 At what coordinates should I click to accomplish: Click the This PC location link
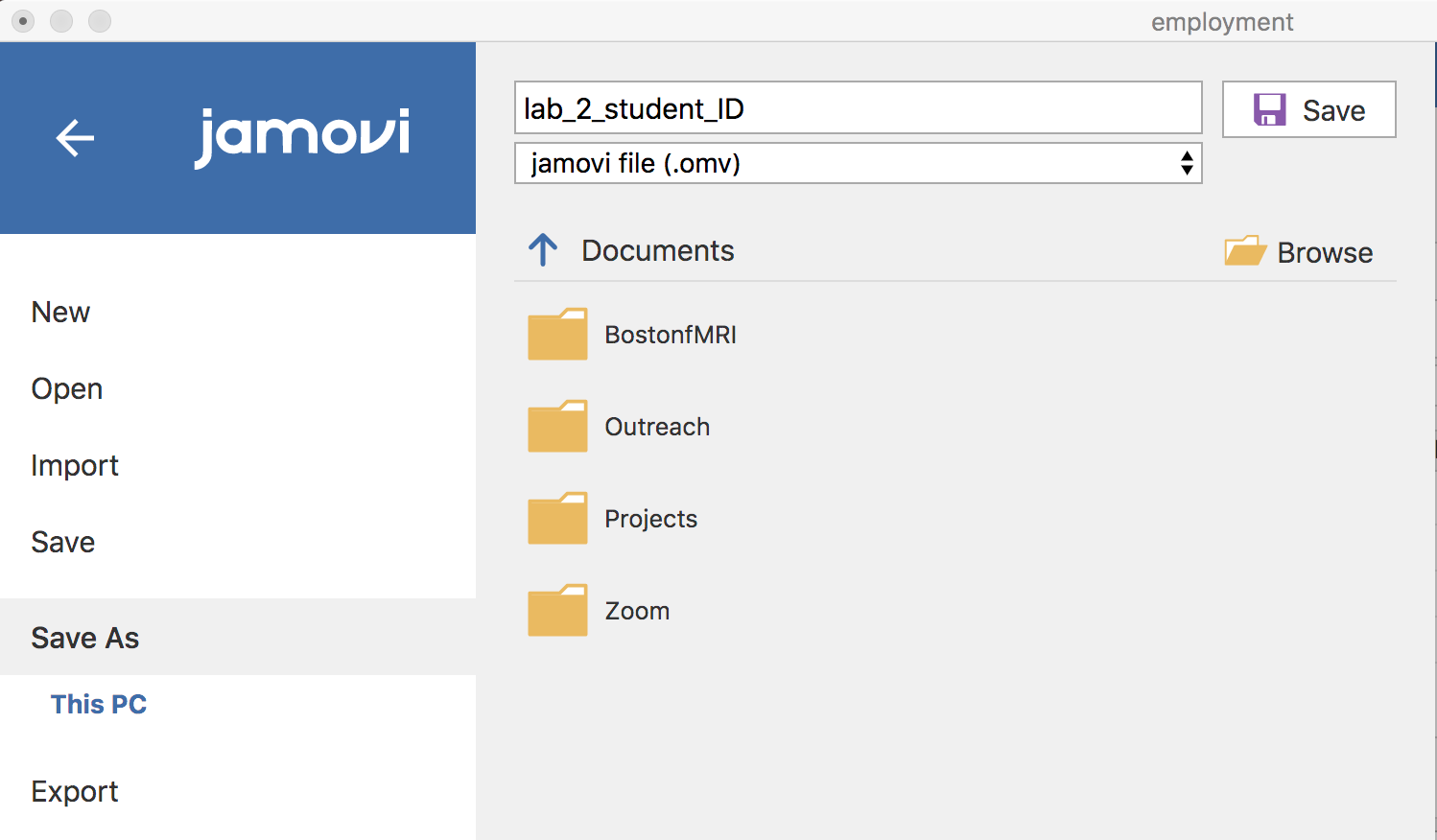tap(99, 704)
